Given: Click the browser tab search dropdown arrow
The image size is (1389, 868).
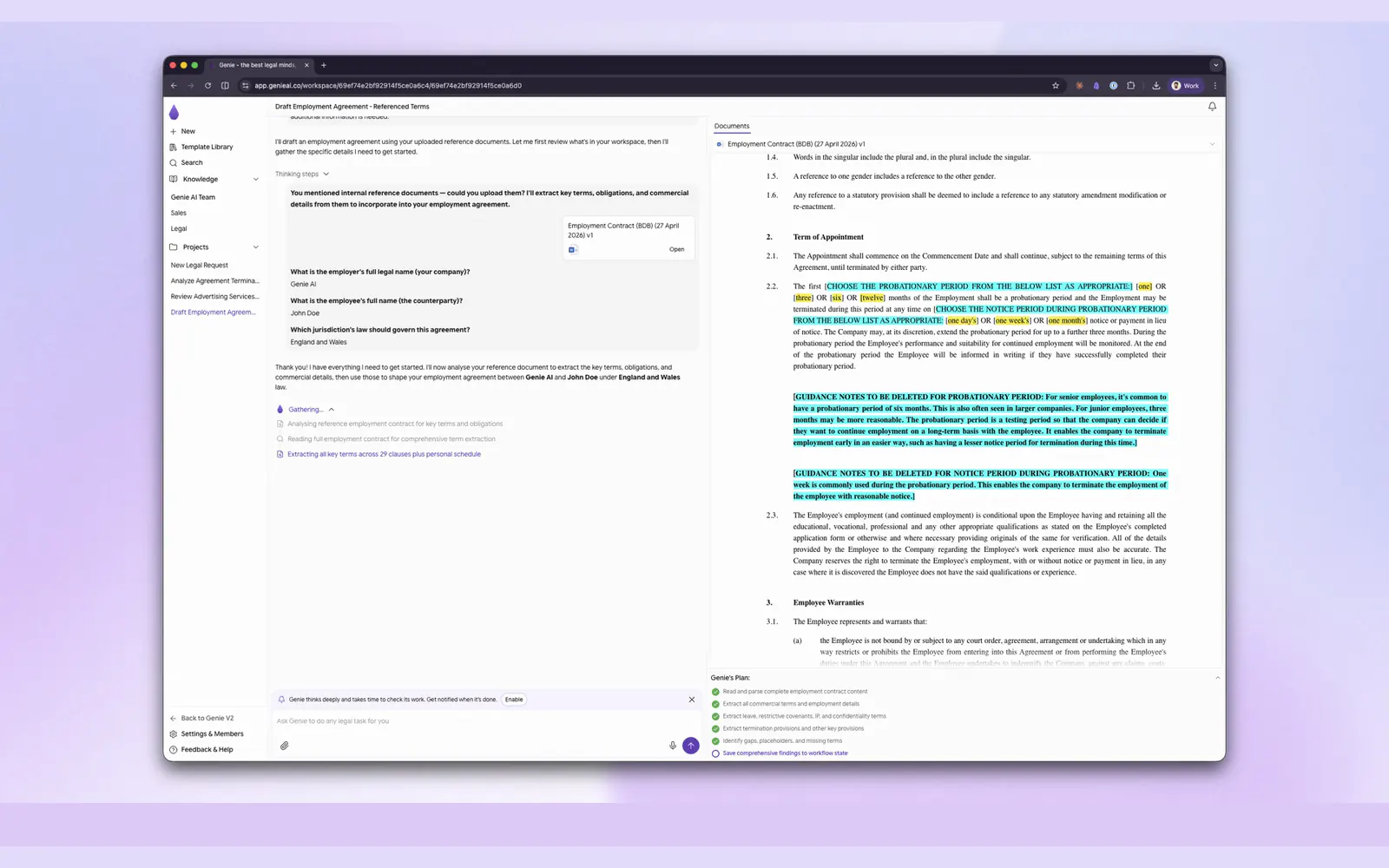Looking at the screenshot, I should click(1215, 65).
